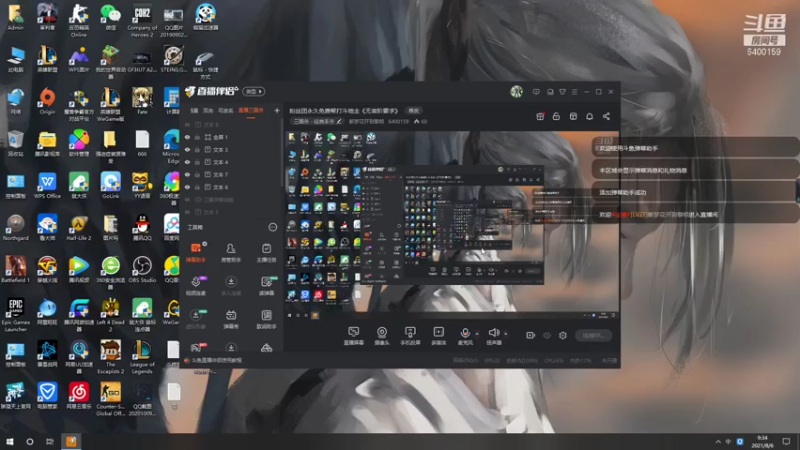Image resolution: width=800 pixels, height=450 pixels.
Task: Select the second scene tab
Action: [x=208, y=111]
